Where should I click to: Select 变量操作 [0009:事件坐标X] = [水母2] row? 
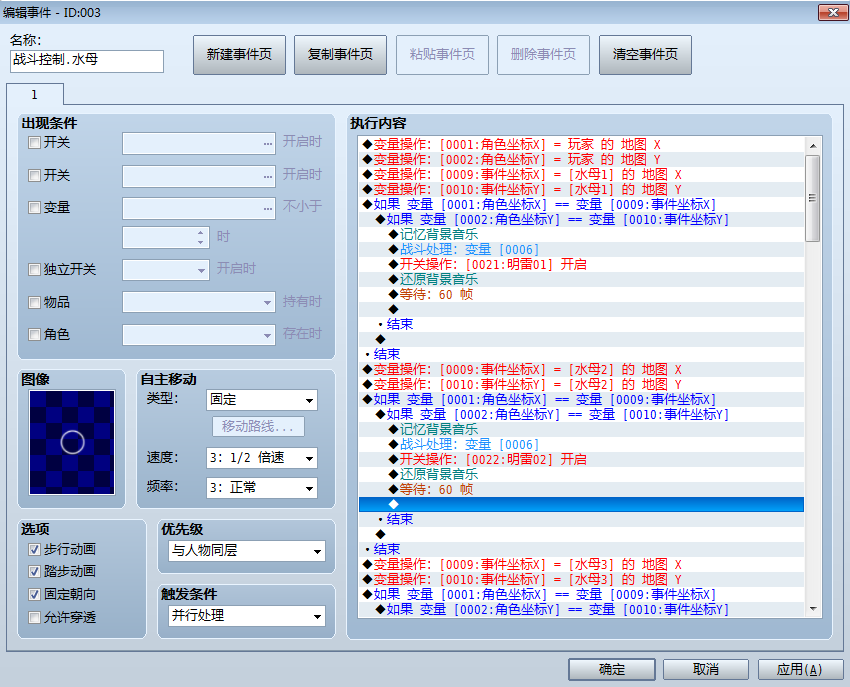point(581,369)
